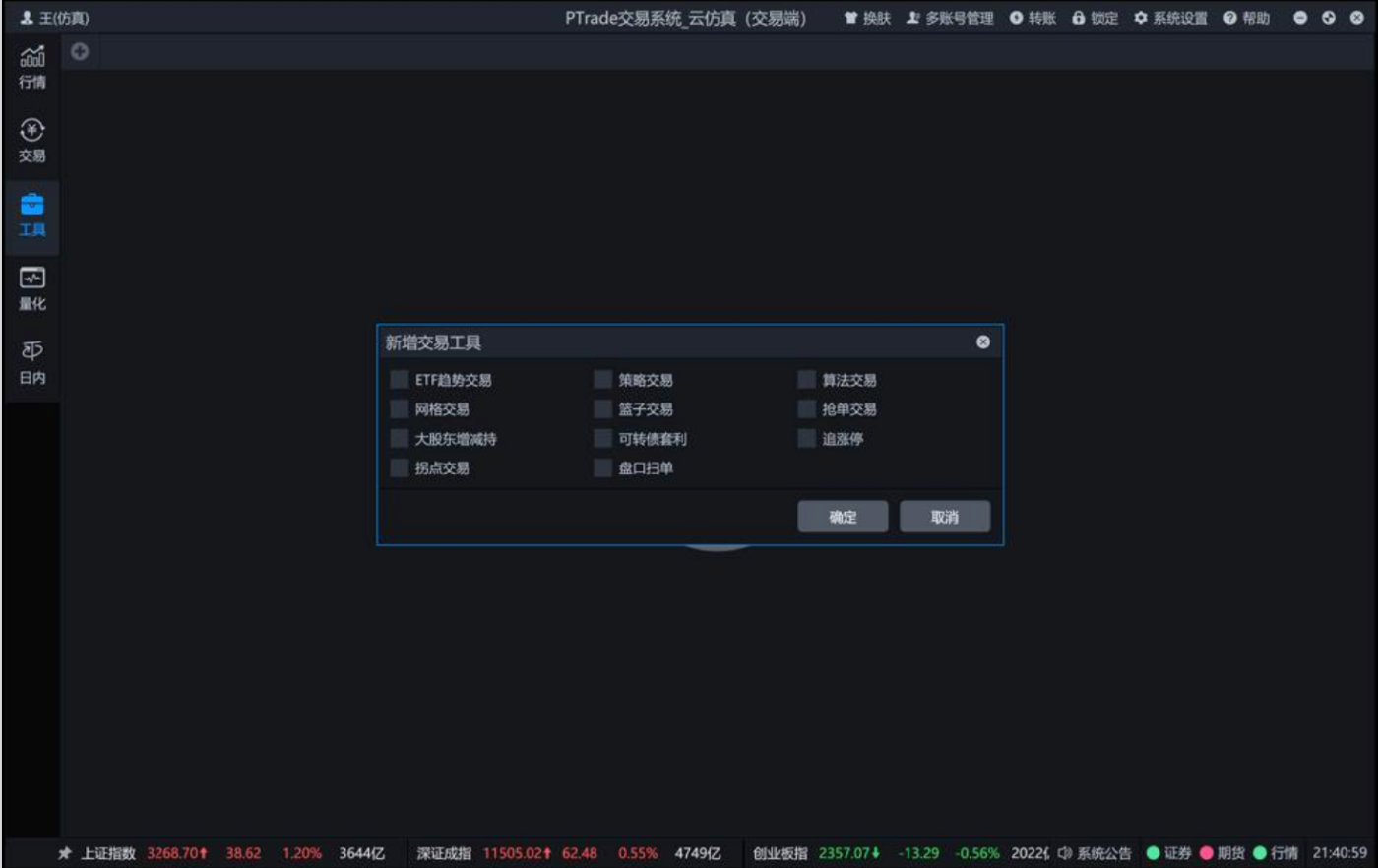The width and height of the screenshot is (1378, 868).
Task: Click the 创业板指 index label
Action: (x=781, y=853)
